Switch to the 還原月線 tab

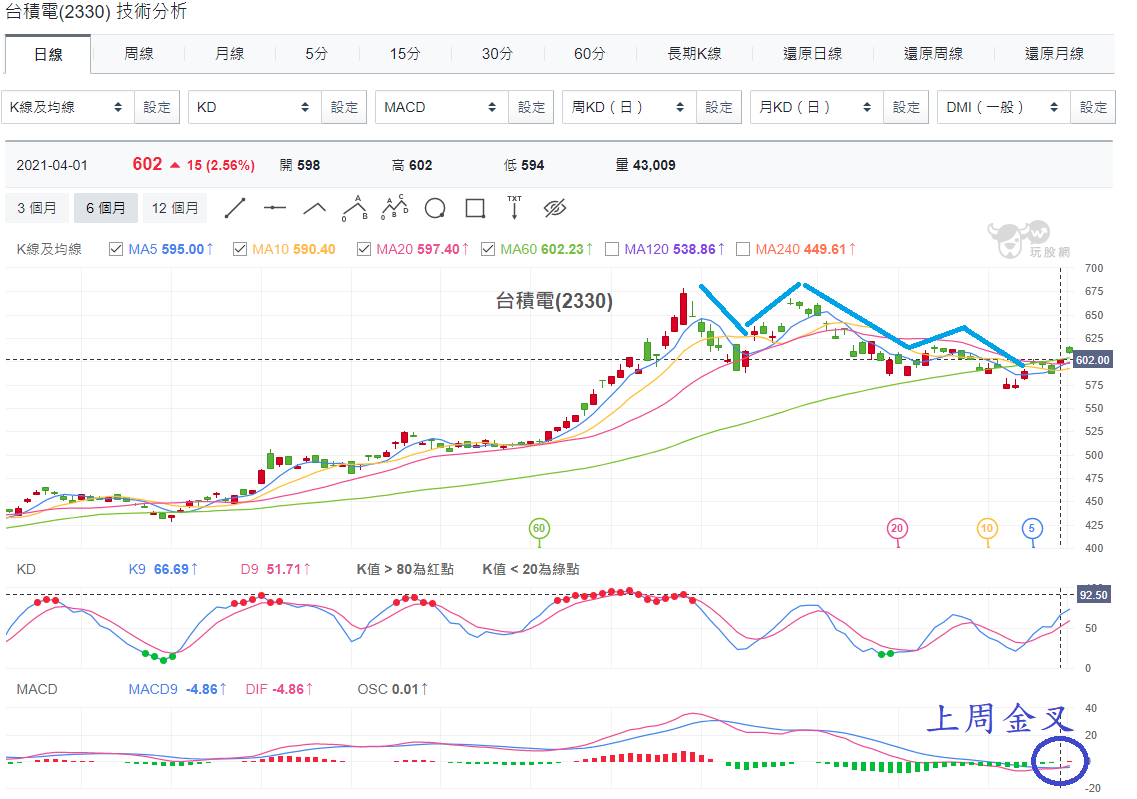click(x=1054, y=54)
